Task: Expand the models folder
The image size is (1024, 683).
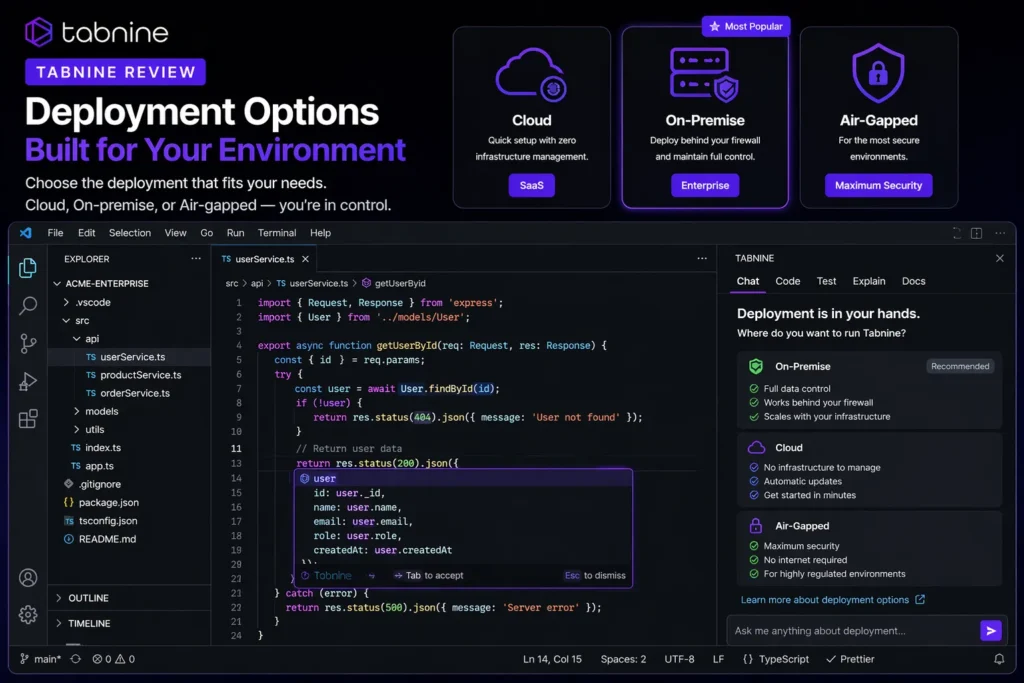Action: pos(76,411)
